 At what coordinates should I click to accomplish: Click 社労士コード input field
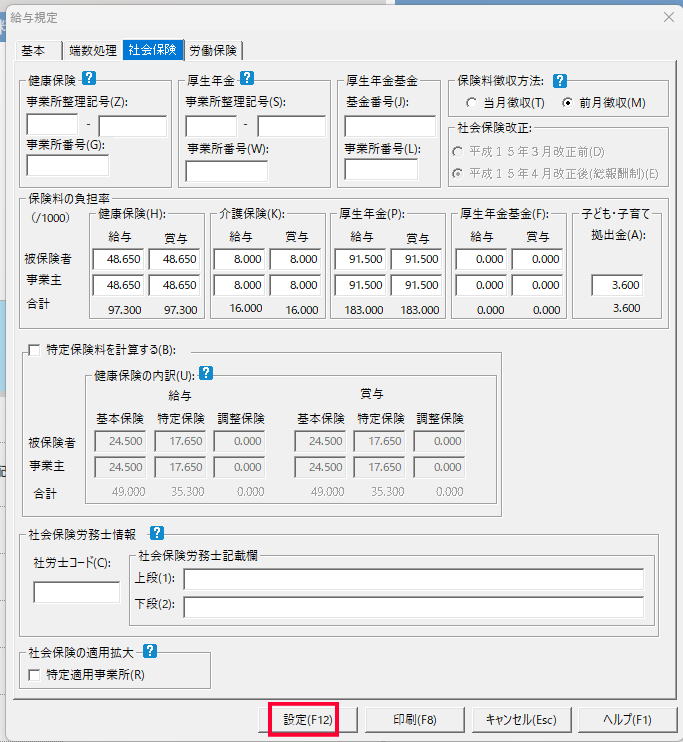[76, 592]
